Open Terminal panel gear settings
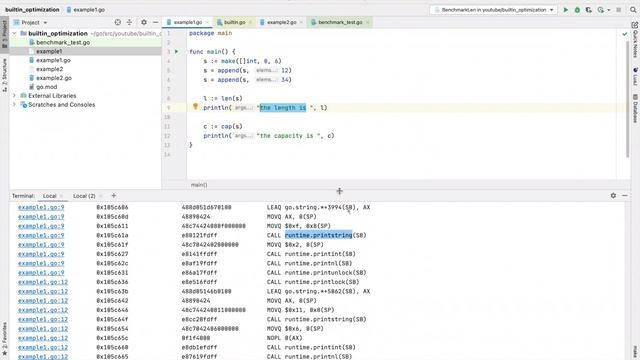The width and height of the screenshot is (640, 360). click(613, 196)
